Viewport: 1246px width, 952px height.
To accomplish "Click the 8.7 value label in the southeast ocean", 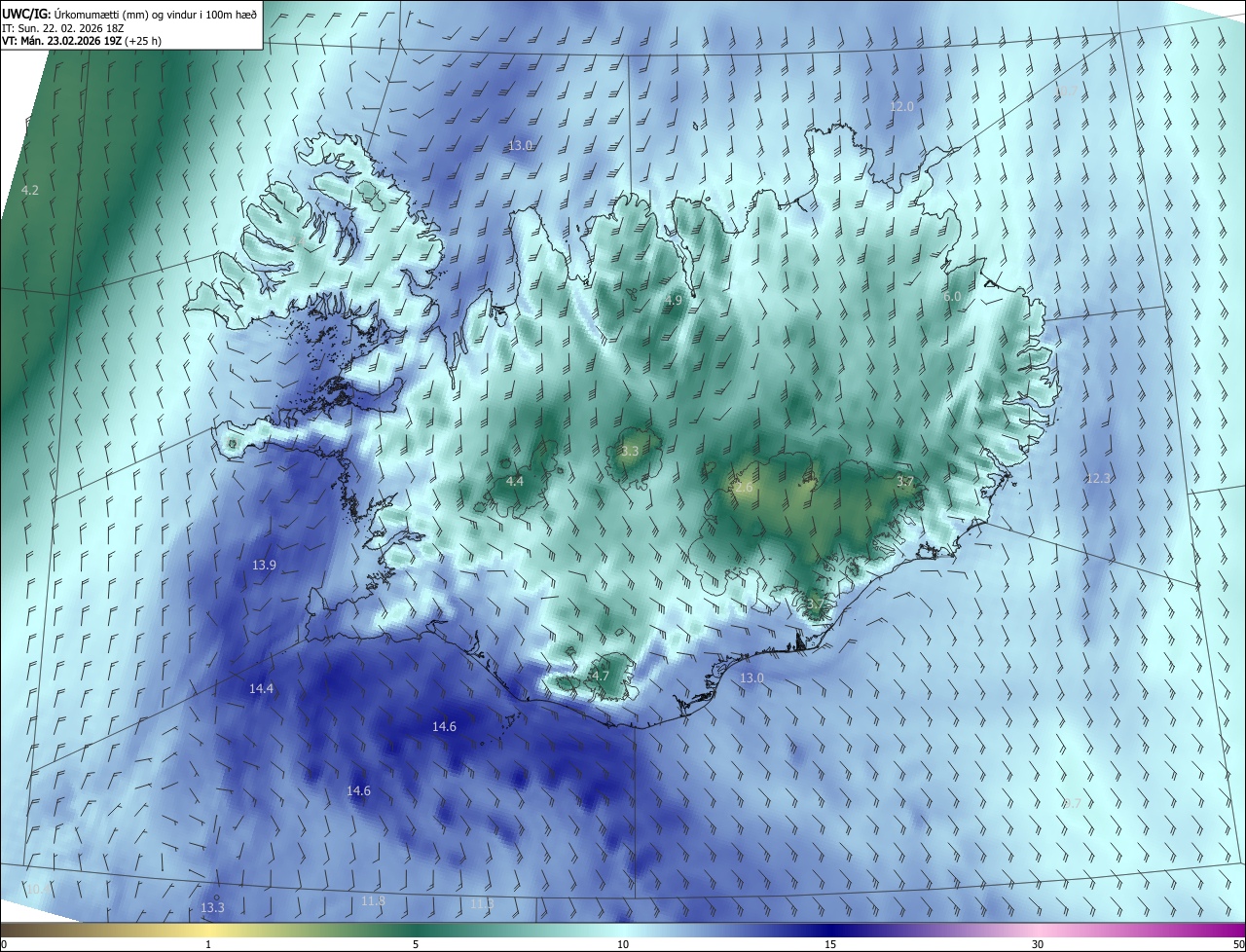I will [x=1072, y=803].
